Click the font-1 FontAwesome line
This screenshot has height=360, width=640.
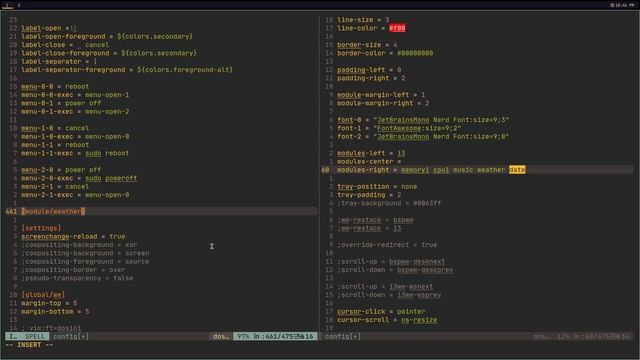coord(399,128)
